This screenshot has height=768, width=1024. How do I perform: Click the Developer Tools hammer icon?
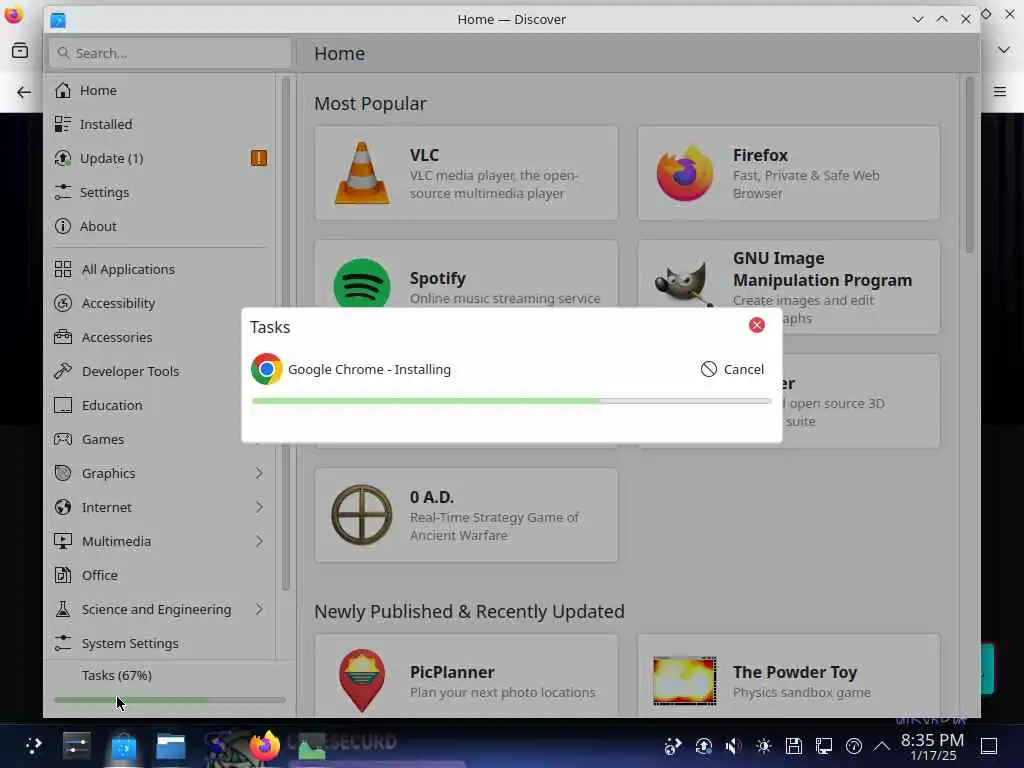pyautogui.click(x=63, y=371)
